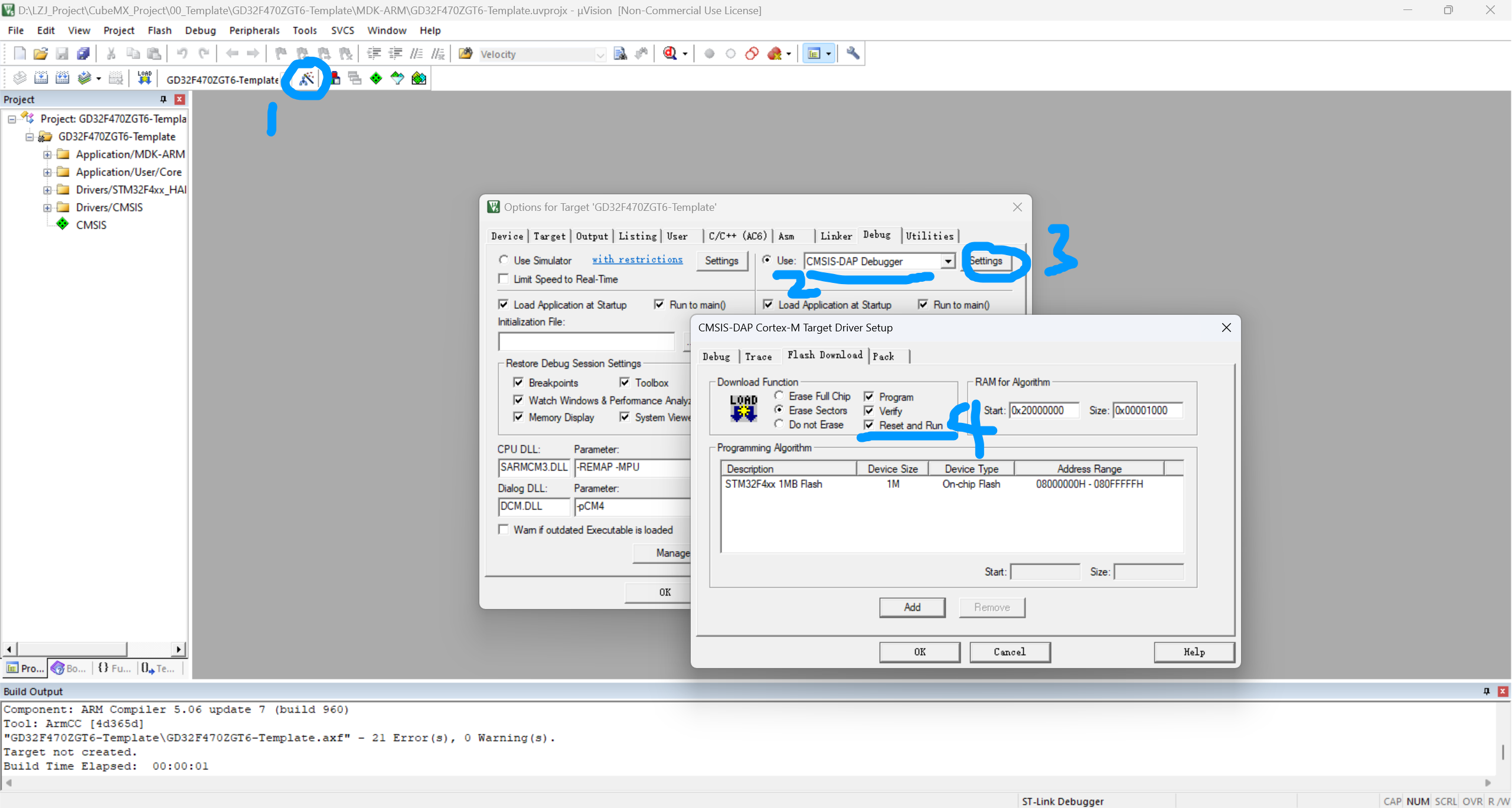Viewport: 1512px width, 808px height.
Task: Launch the Pack Installer icon
Action: pos(419,79)
